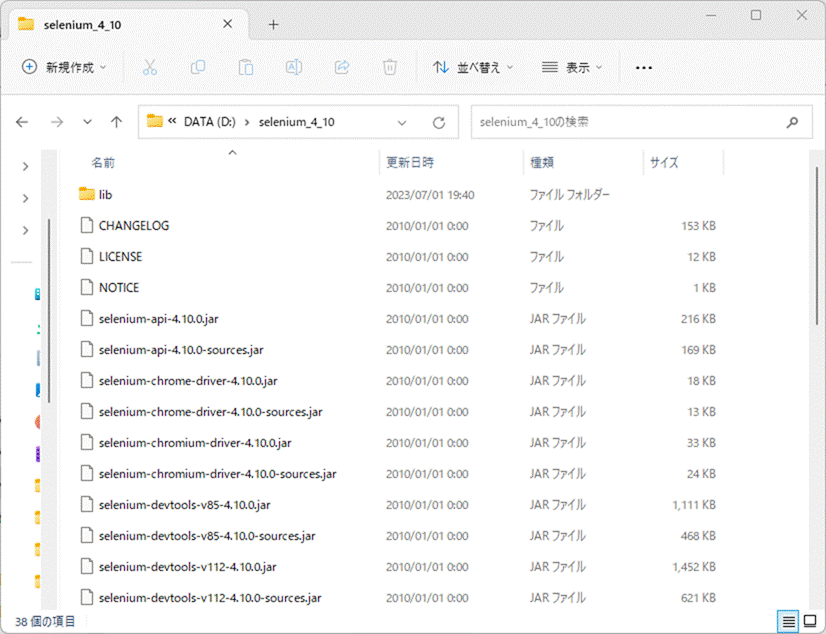Open the 並べ替え (Sort) dropdown
The width and height of the screenshot is (826, 634).
[473, 67]
